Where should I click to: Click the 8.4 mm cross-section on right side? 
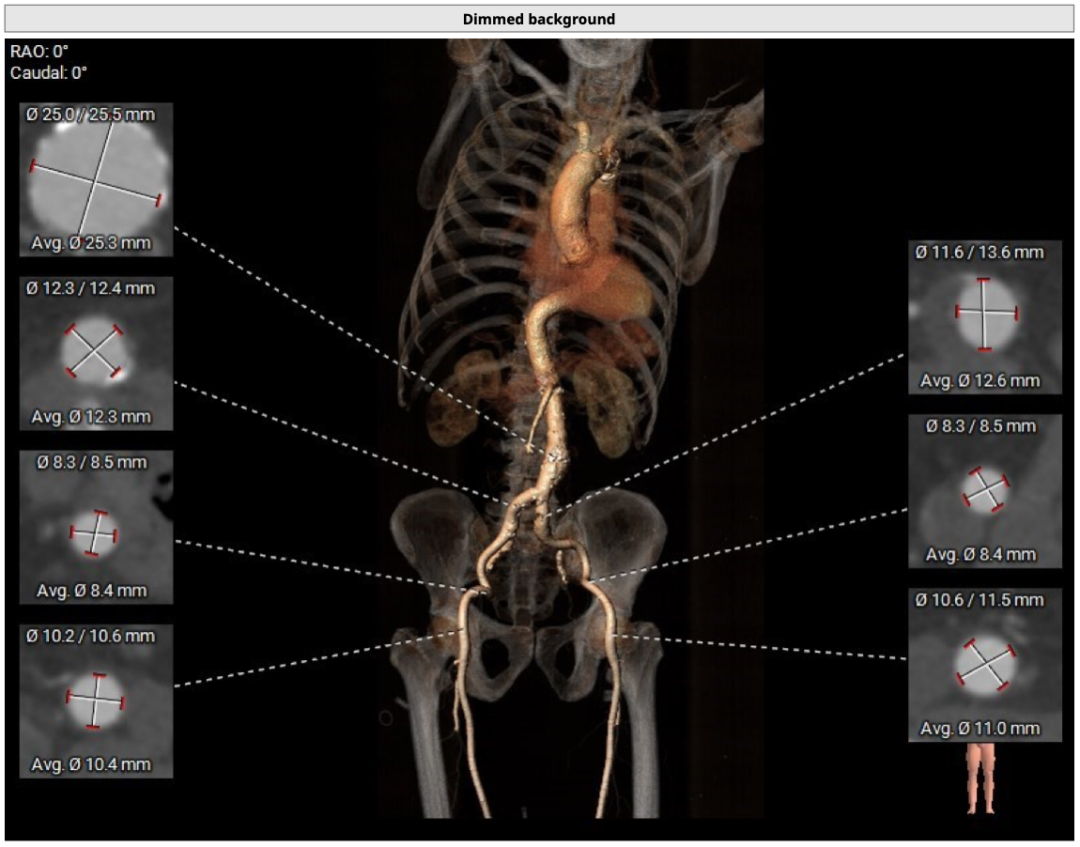[984, 489]
